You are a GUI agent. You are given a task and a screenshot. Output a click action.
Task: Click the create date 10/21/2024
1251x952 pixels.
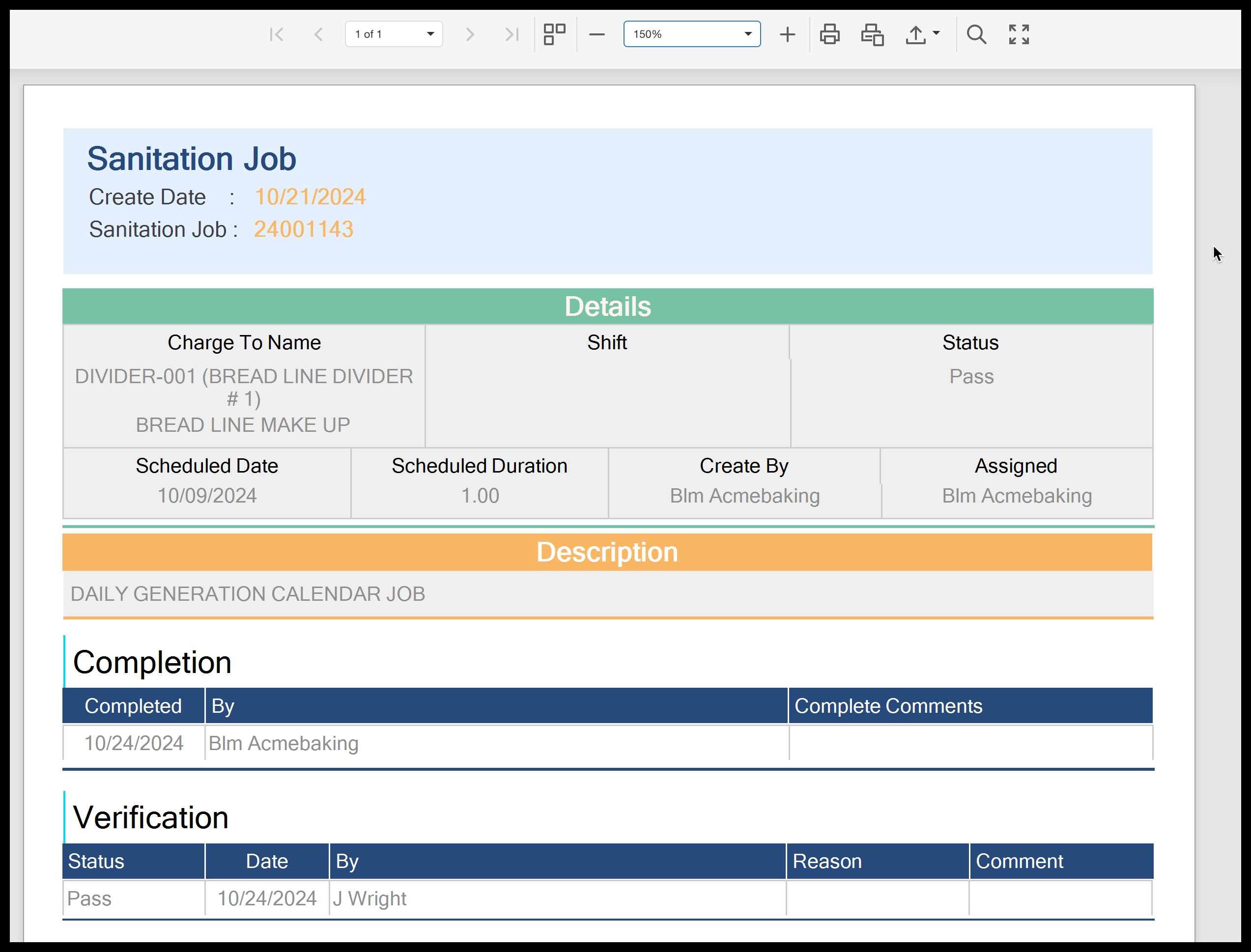tap(310, 197)
